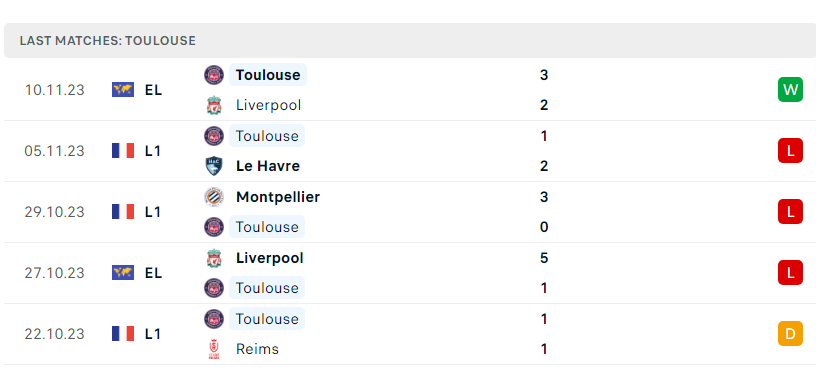
Task: Click the Le Havre club crest
Action: [x=214, y=166]
